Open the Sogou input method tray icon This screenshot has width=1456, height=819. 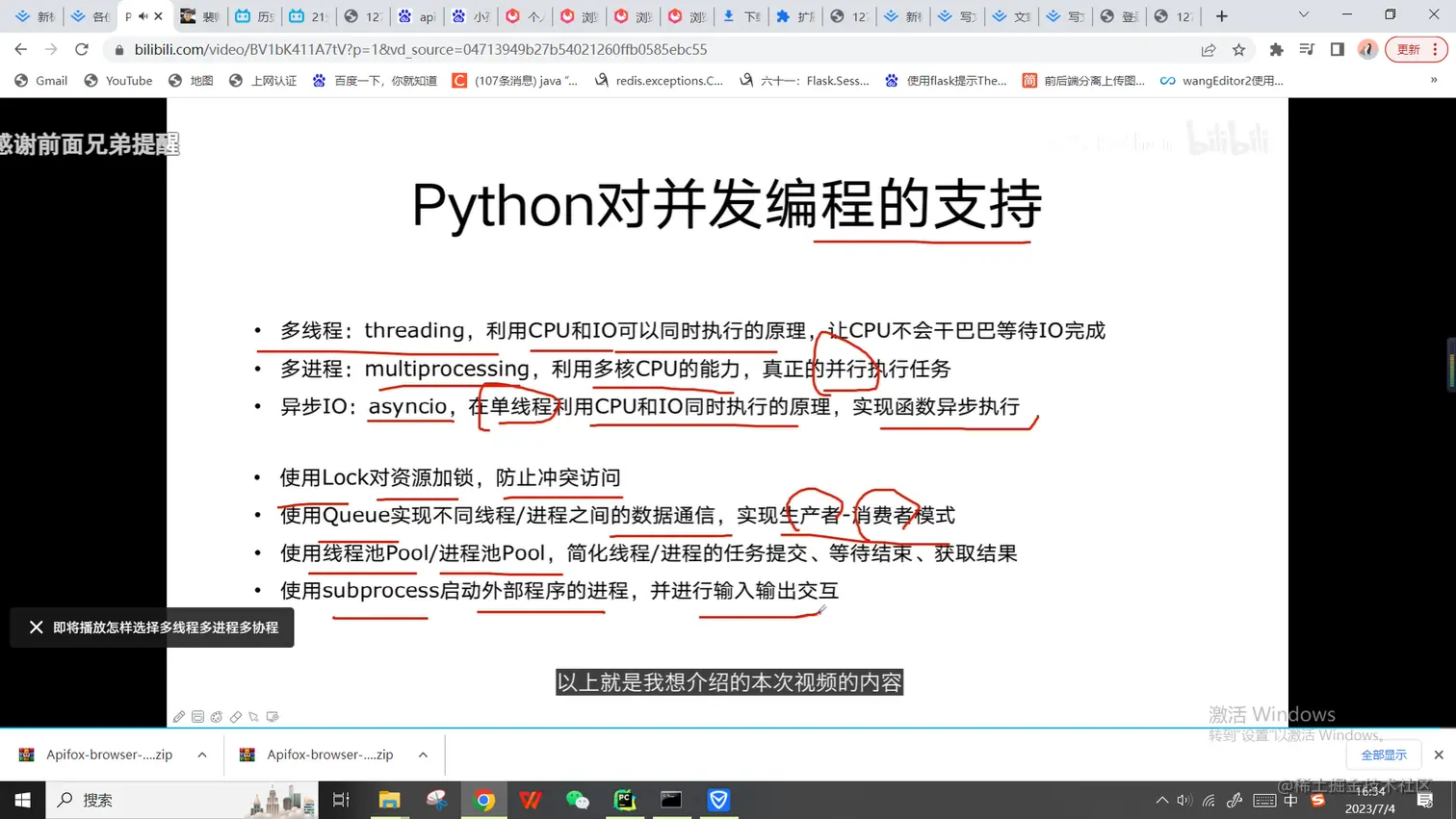(1318, 801)
